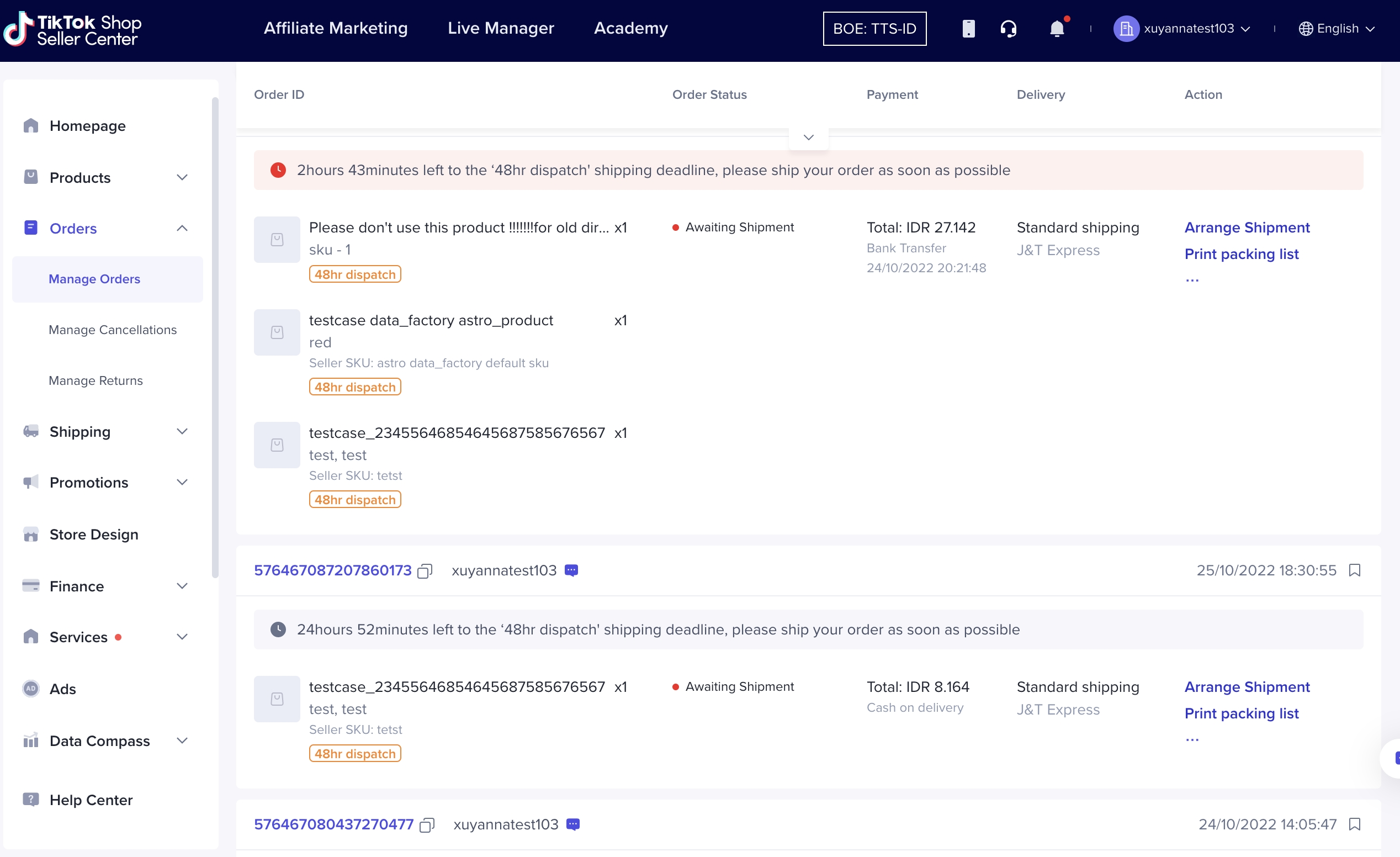The image size is (1400, 857).
Task: Open chat for order 576467080437270477
Action: point(573,824)
